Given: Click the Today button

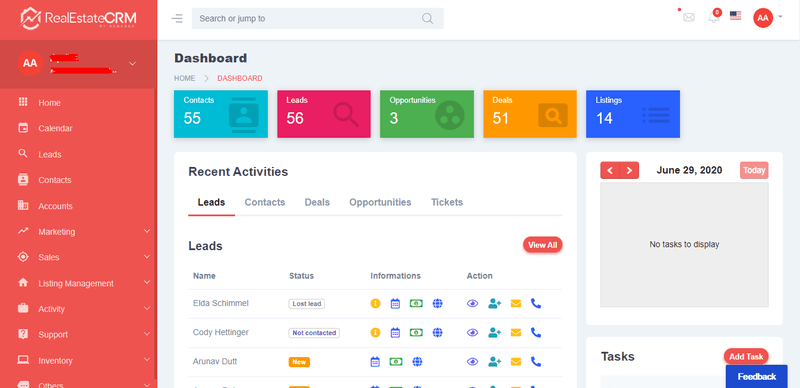Looking at the screenshot, I should click(754, 171).
